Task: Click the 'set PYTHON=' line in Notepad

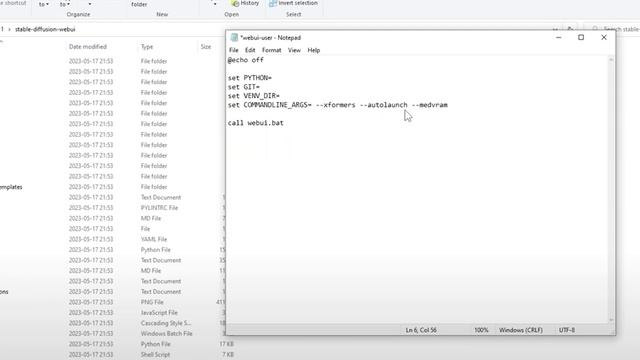Action: click(250, 78)
